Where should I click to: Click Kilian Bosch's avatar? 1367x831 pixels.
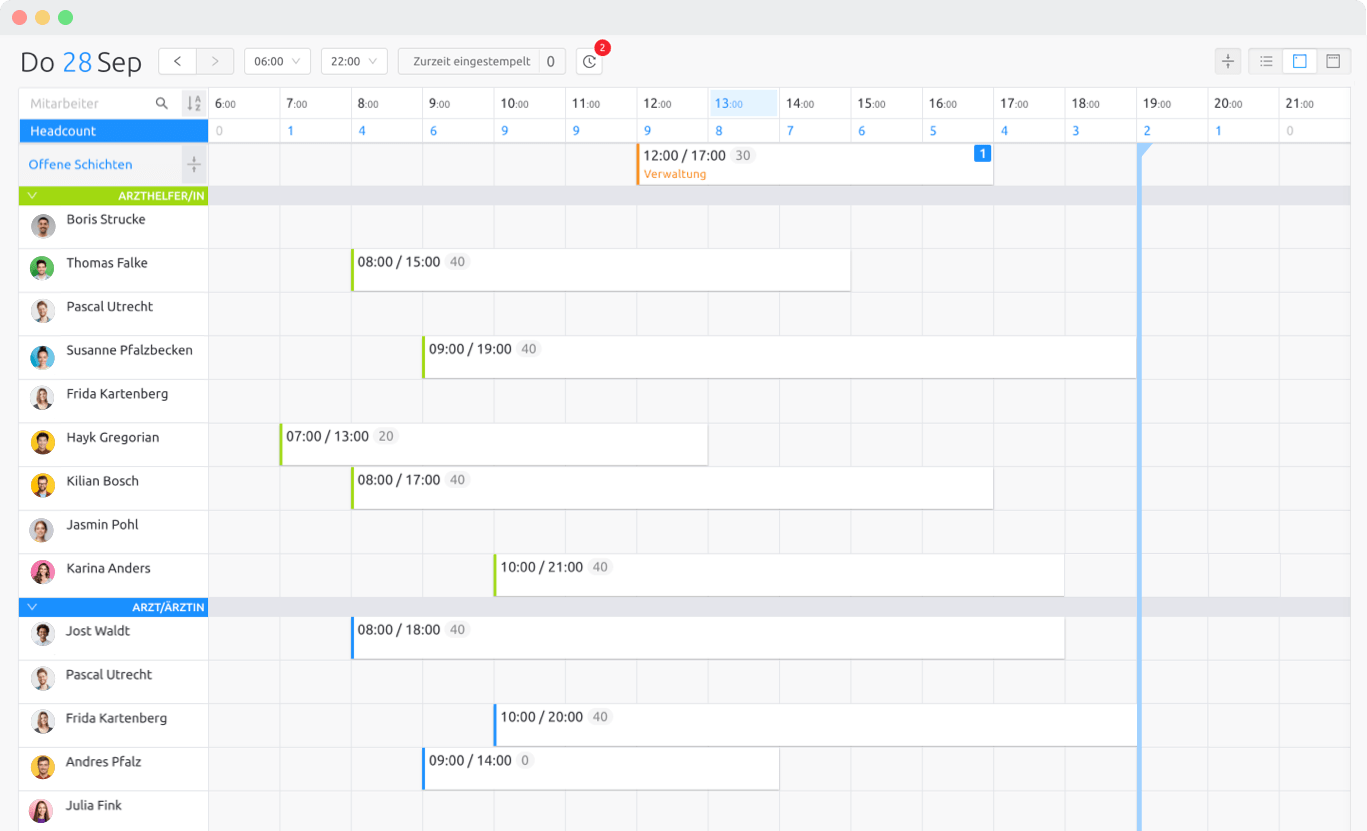point(42,485)
